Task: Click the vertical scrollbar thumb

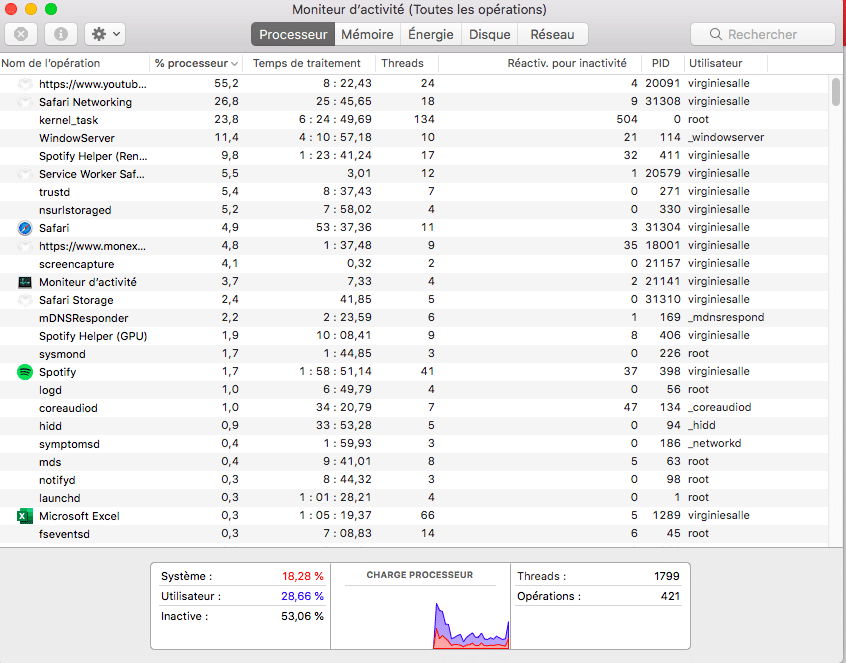Action: point(836,92)
